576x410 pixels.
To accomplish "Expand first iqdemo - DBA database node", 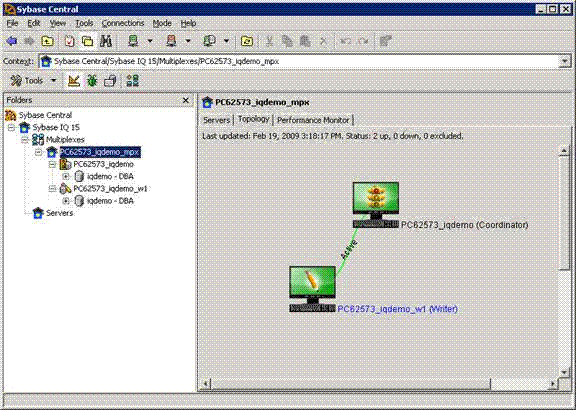I will coord(66,176).
